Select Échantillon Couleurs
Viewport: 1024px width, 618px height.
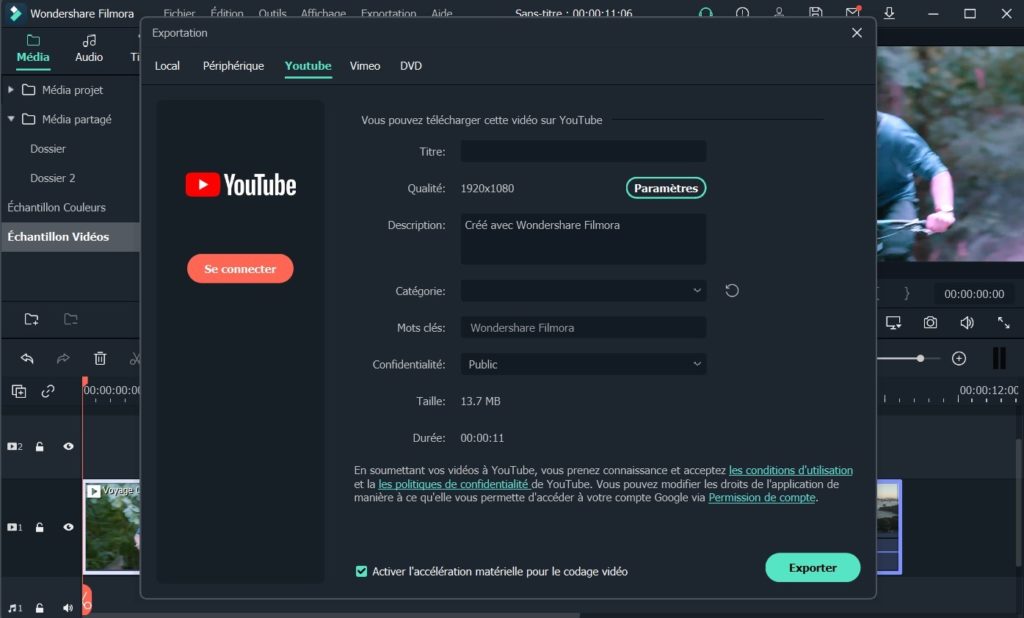(x=56, y=208)
